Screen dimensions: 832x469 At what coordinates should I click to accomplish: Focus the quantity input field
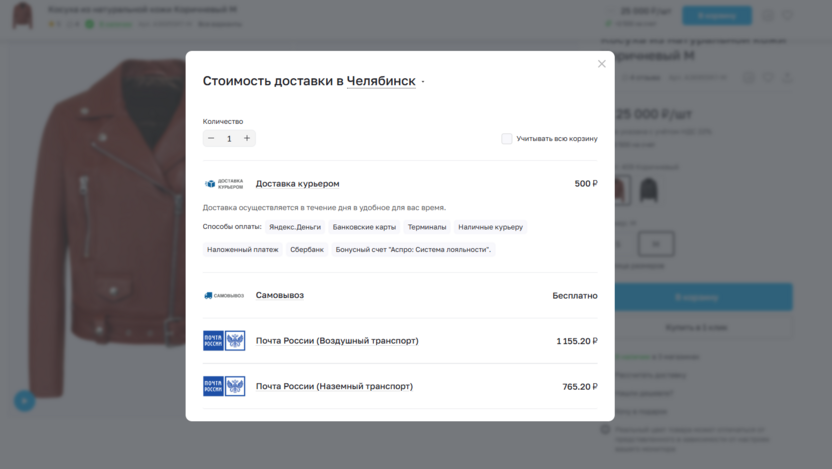[x=229, y=138]
